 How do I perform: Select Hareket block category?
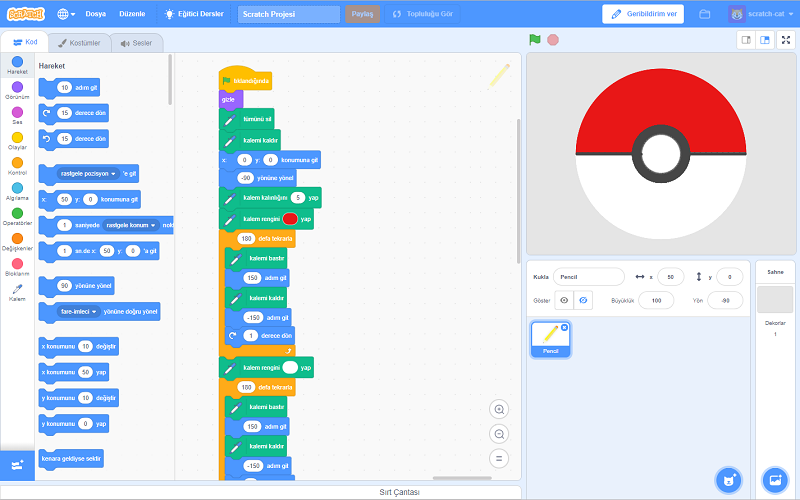[17, 65]
